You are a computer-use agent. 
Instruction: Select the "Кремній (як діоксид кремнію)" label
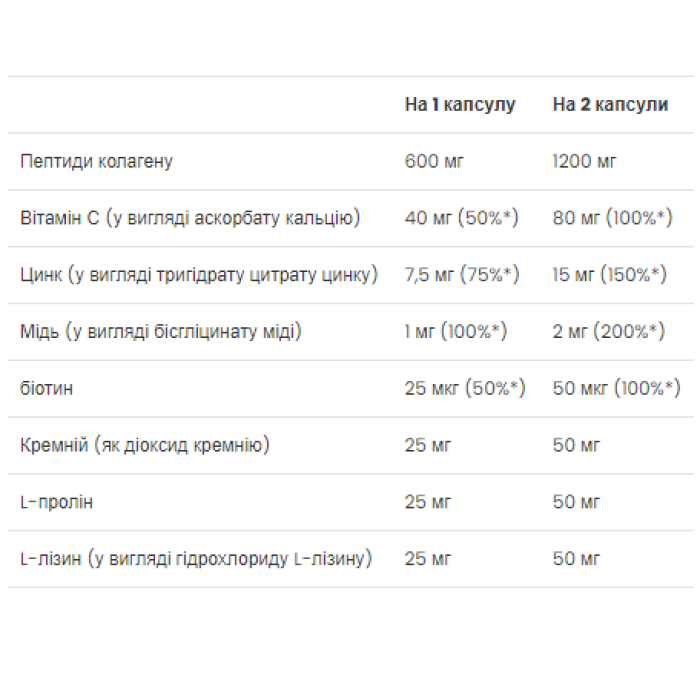[145, 445]
